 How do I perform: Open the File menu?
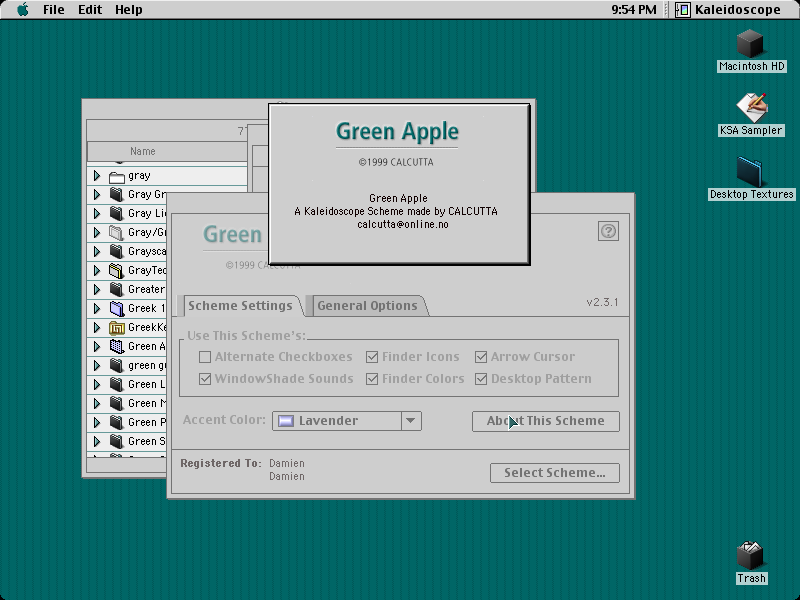click(54, 10)
